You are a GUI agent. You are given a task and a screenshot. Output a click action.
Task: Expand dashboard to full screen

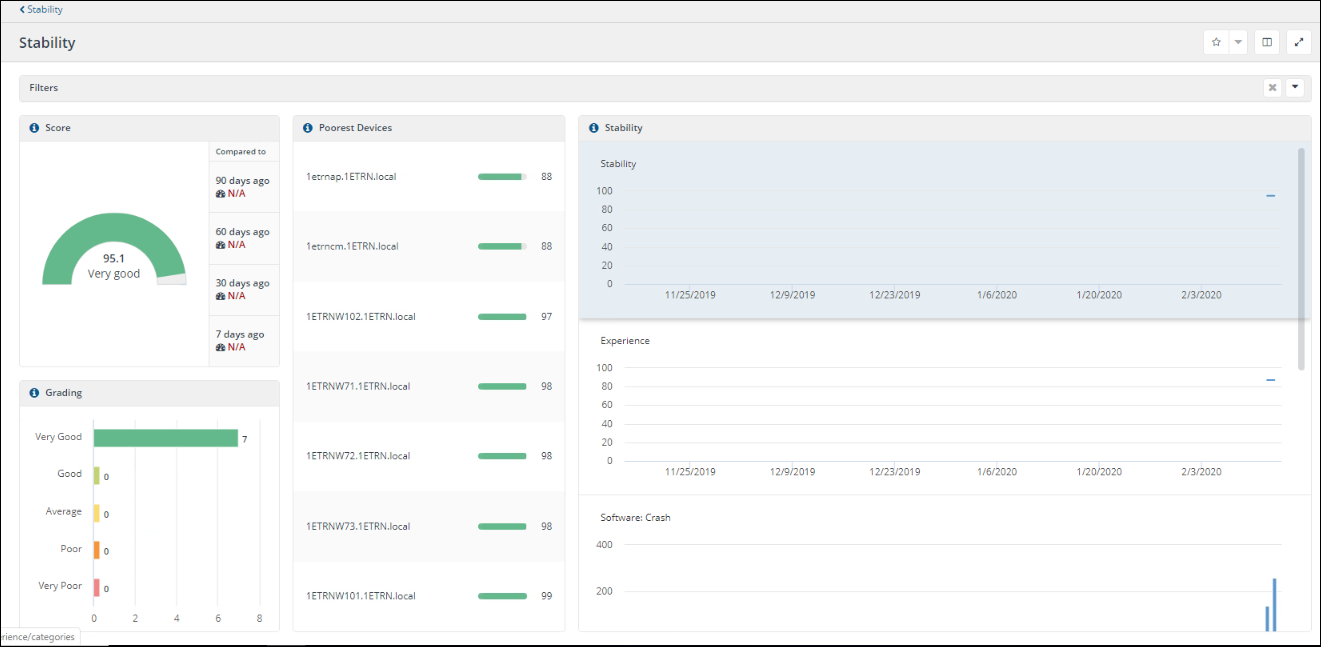pyautogui.click(x=1298, y=42)
